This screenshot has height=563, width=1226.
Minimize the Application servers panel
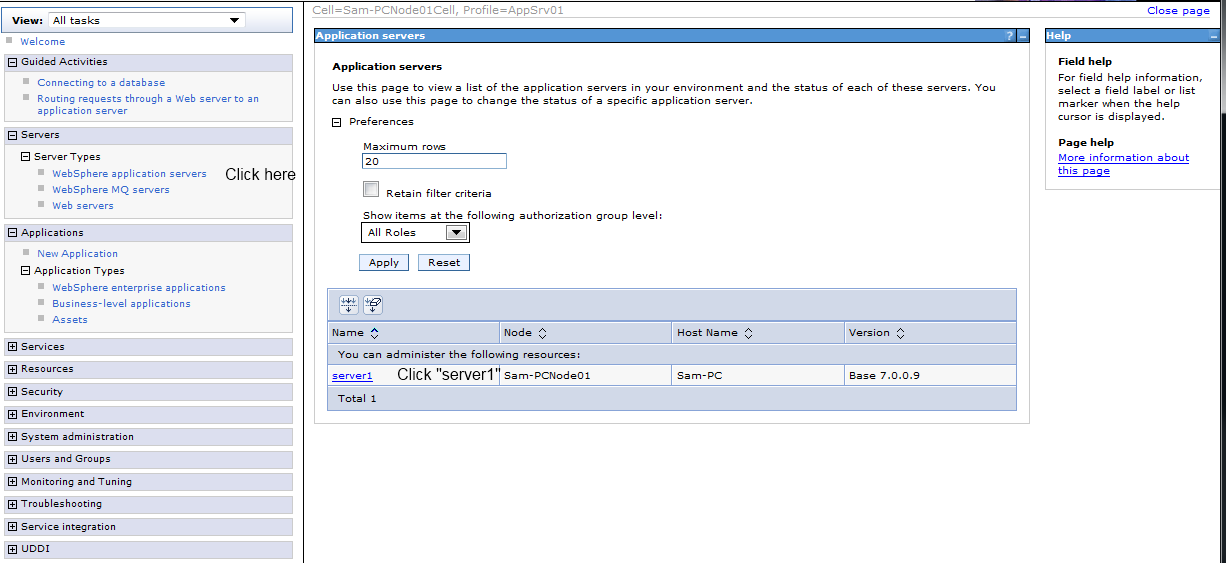point(1023,36)
